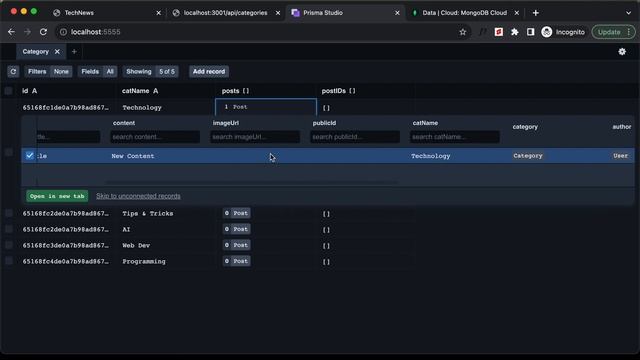
Task: Click the Add record button
Action: [x=209, y=71]
